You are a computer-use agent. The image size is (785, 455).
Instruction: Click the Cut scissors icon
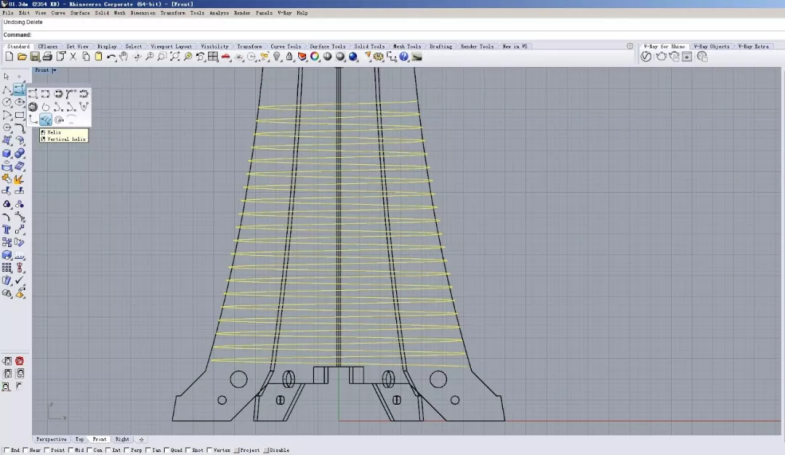(72, 57)
